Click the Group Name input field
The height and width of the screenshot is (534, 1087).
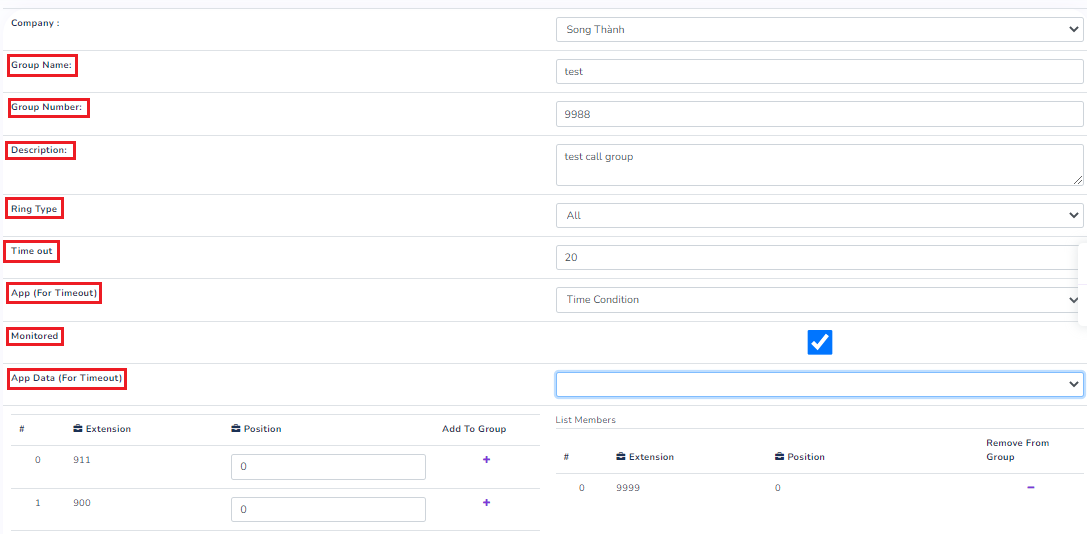818,72
